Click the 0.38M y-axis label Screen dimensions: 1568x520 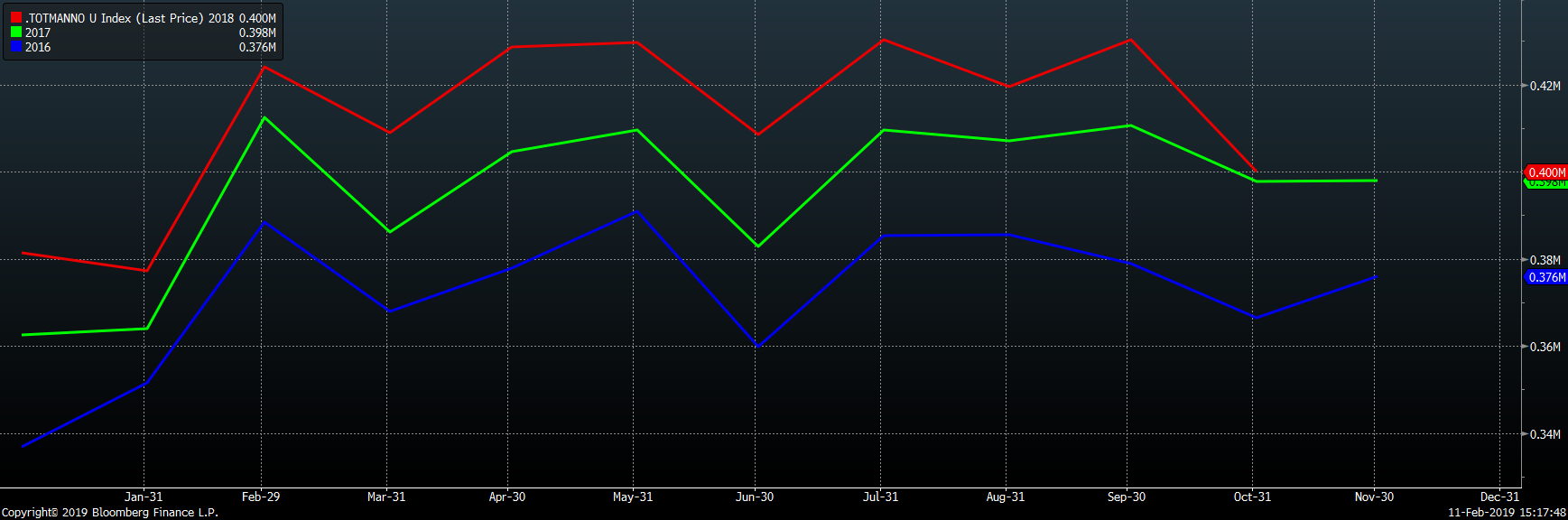point(1545,260)
